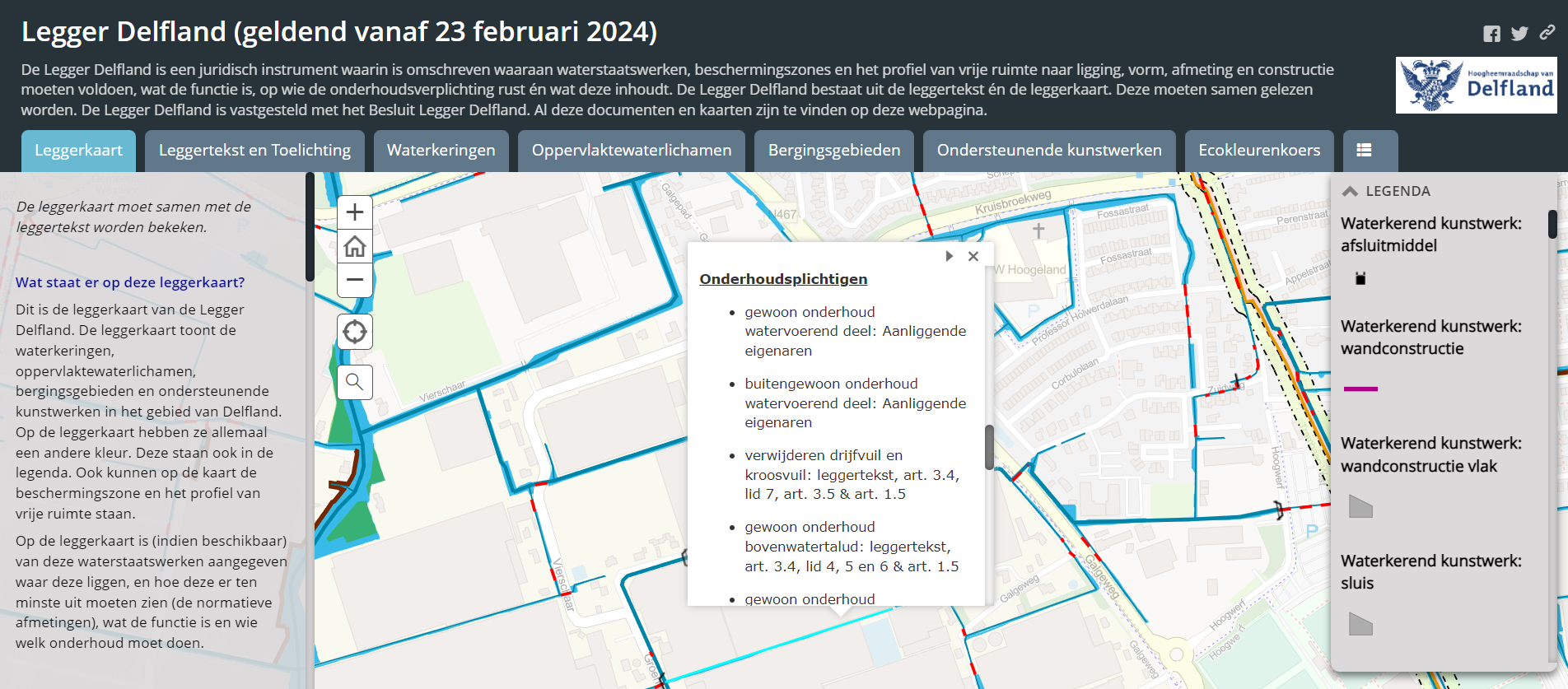Click the Kruisbroekweg street label
Viewport: 1568px width, 689px height.
[x=1013, y=203]
